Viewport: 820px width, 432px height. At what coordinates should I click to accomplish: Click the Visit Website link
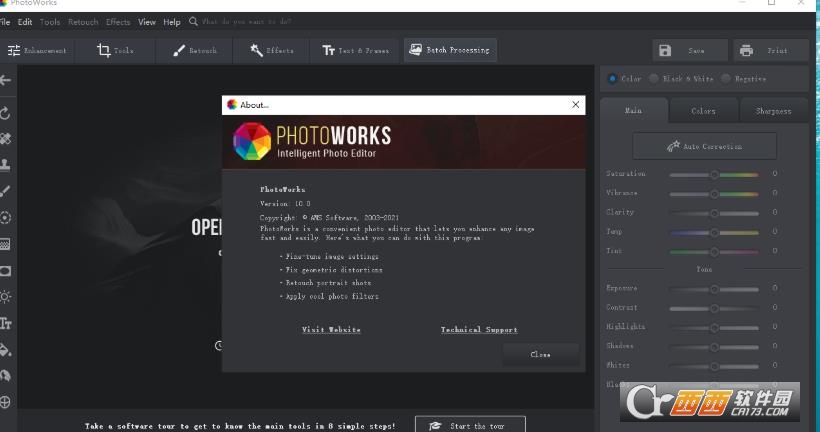pos(331,329)
